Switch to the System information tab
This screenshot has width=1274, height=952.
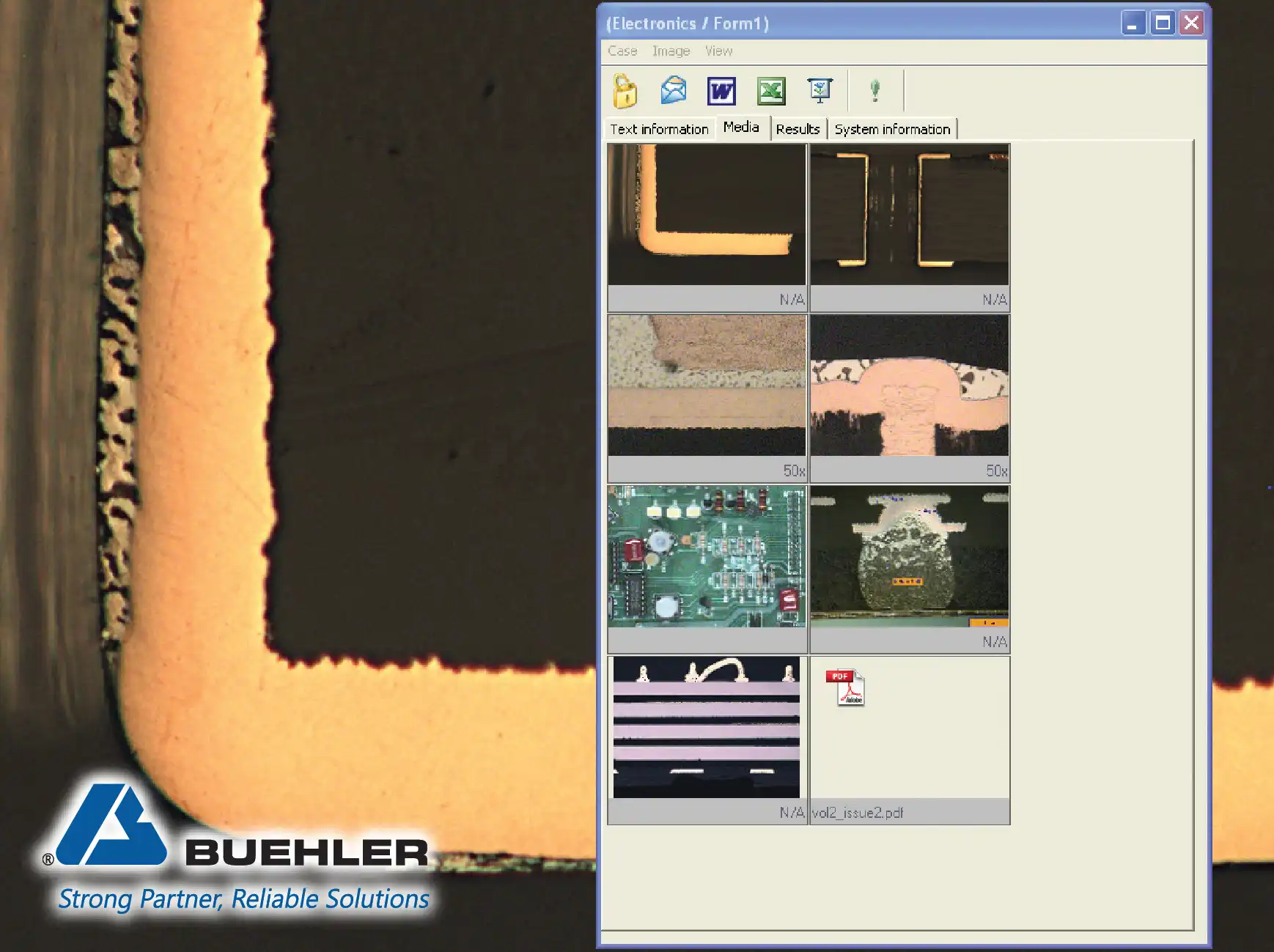pos(893,129)
